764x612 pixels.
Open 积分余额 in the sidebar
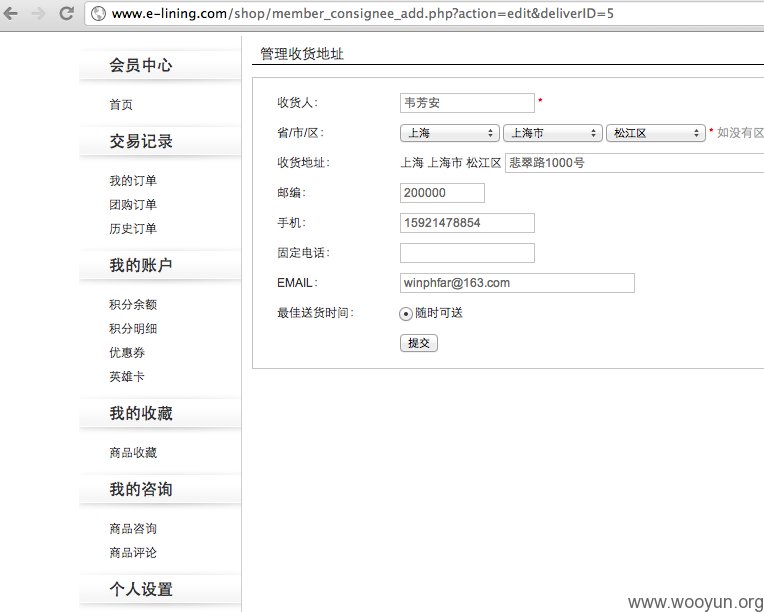coord(133,305)
